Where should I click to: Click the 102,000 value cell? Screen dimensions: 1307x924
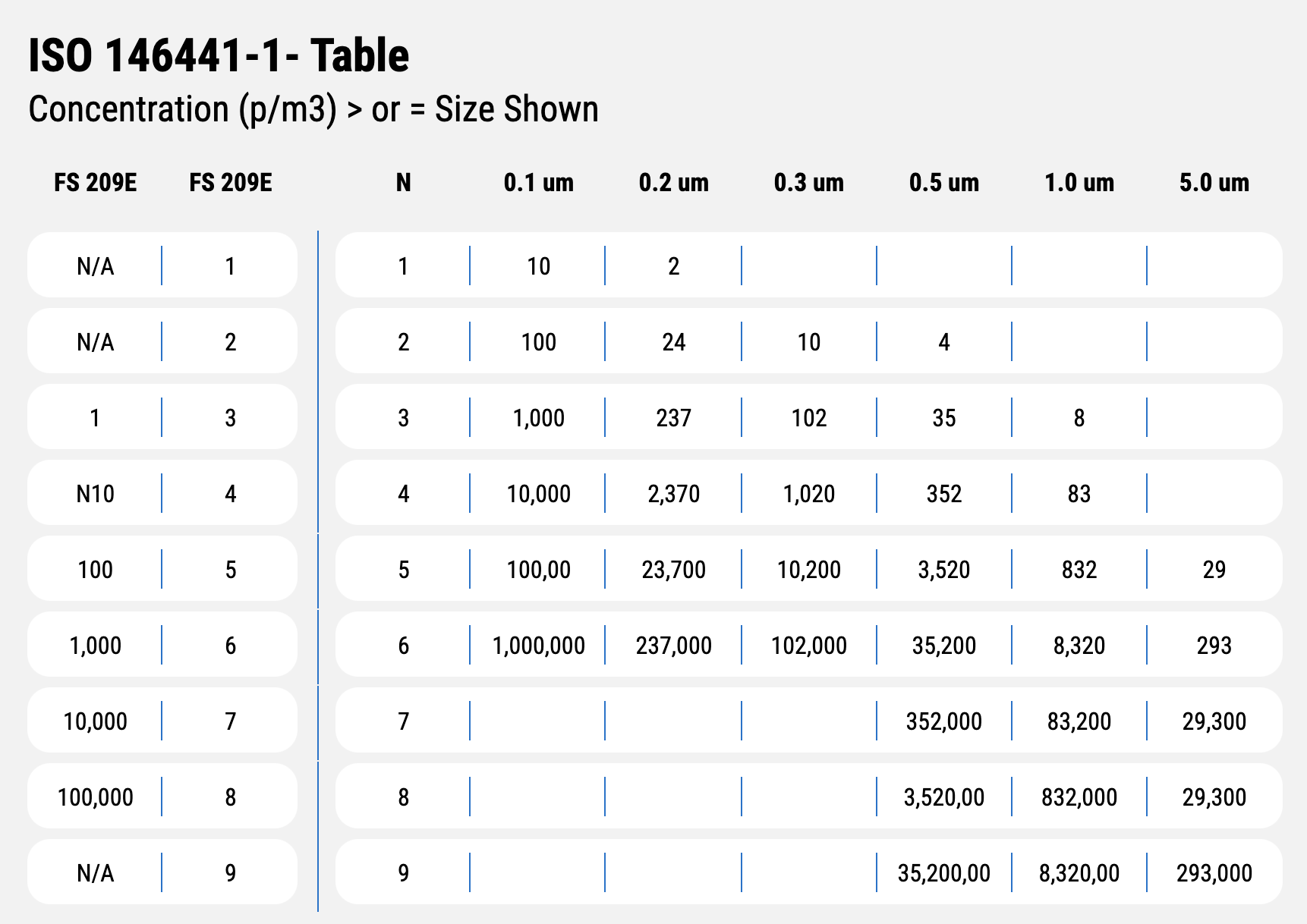tap(808, 646)
